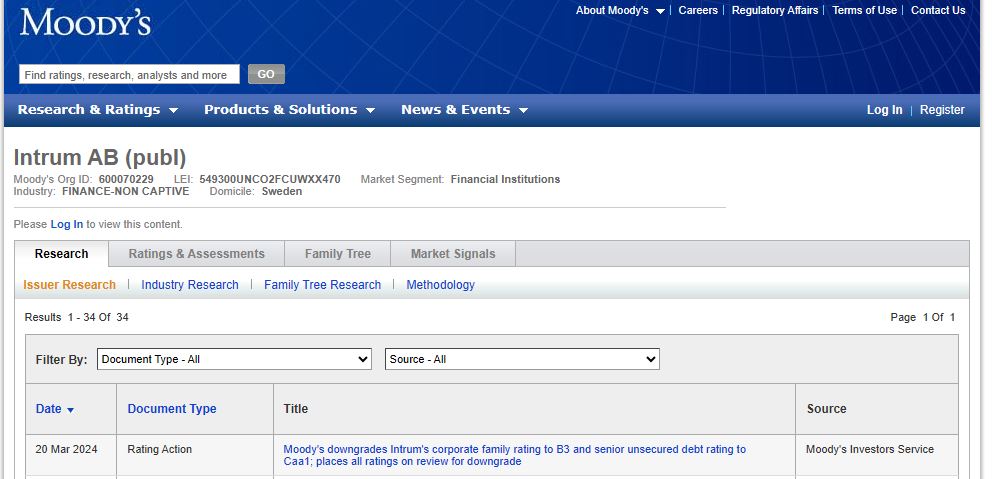Click the Industry value FINANCE-NON CAPTIVE
The height and width of the screenshot is (479, 1000).
(x=126, y=191)
